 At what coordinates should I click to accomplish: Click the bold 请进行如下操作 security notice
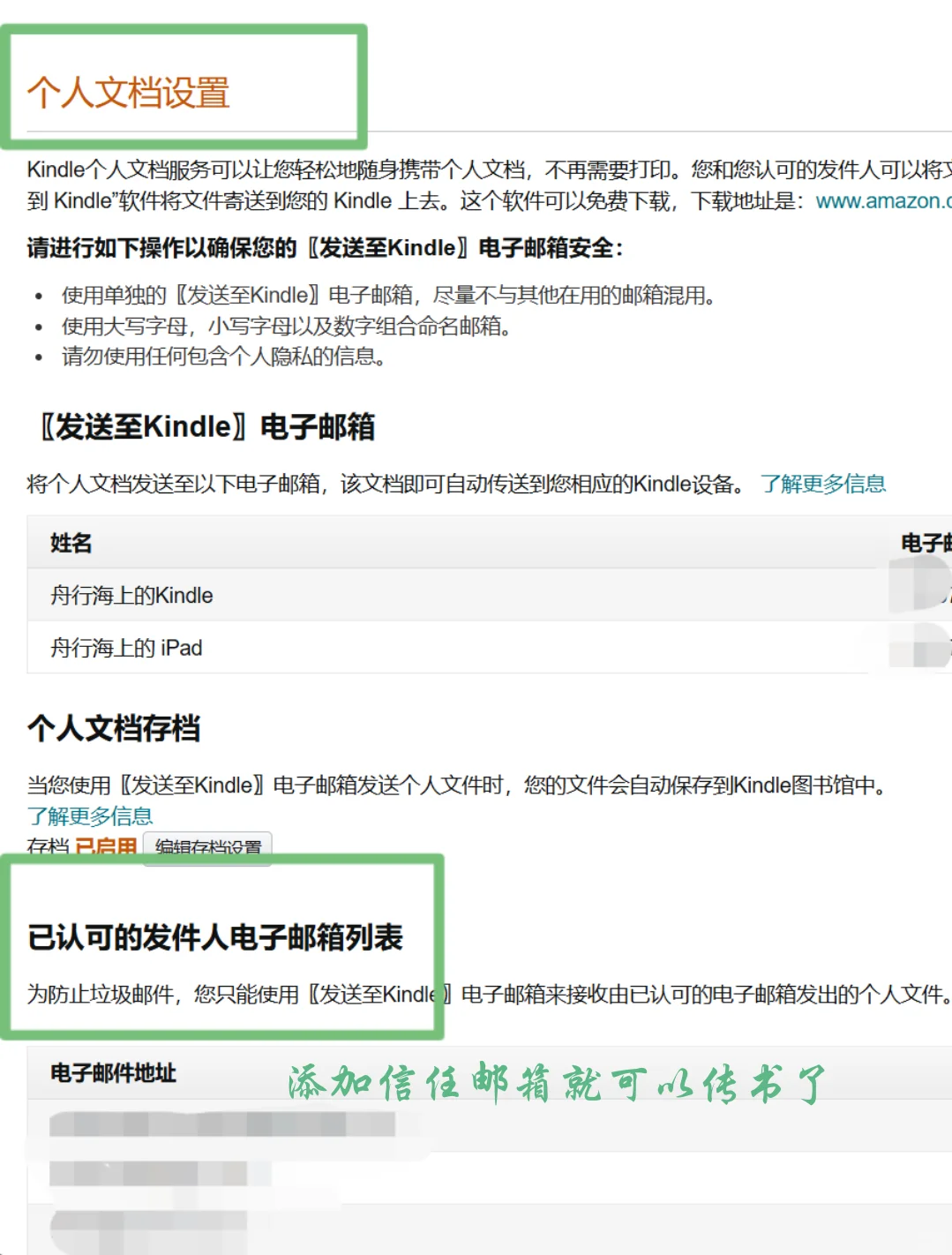coord(325,248)
